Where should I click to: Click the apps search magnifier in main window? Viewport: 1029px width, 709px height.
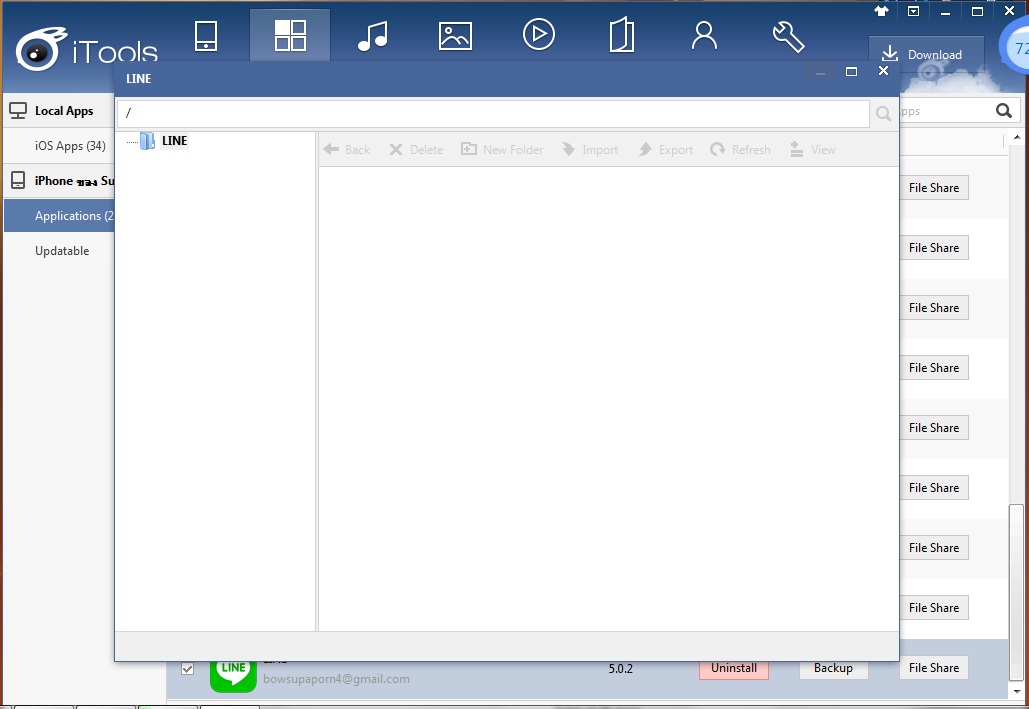(x=1003, y=111)
